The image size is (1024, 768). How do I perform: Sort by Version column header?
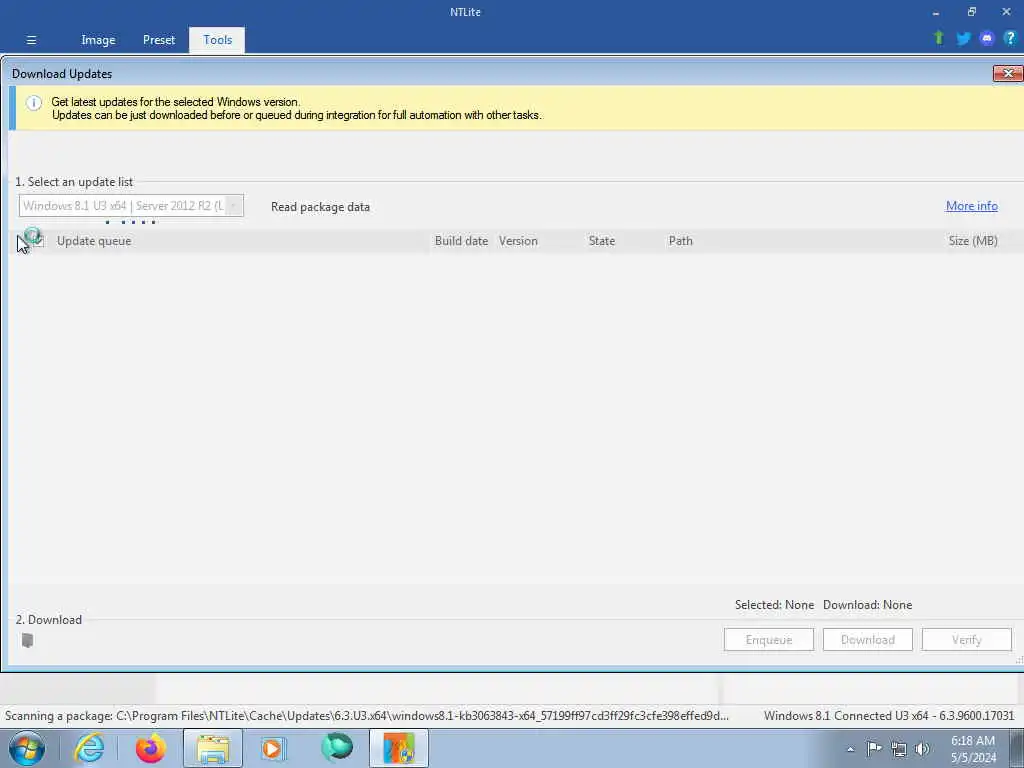pos(518,241)
